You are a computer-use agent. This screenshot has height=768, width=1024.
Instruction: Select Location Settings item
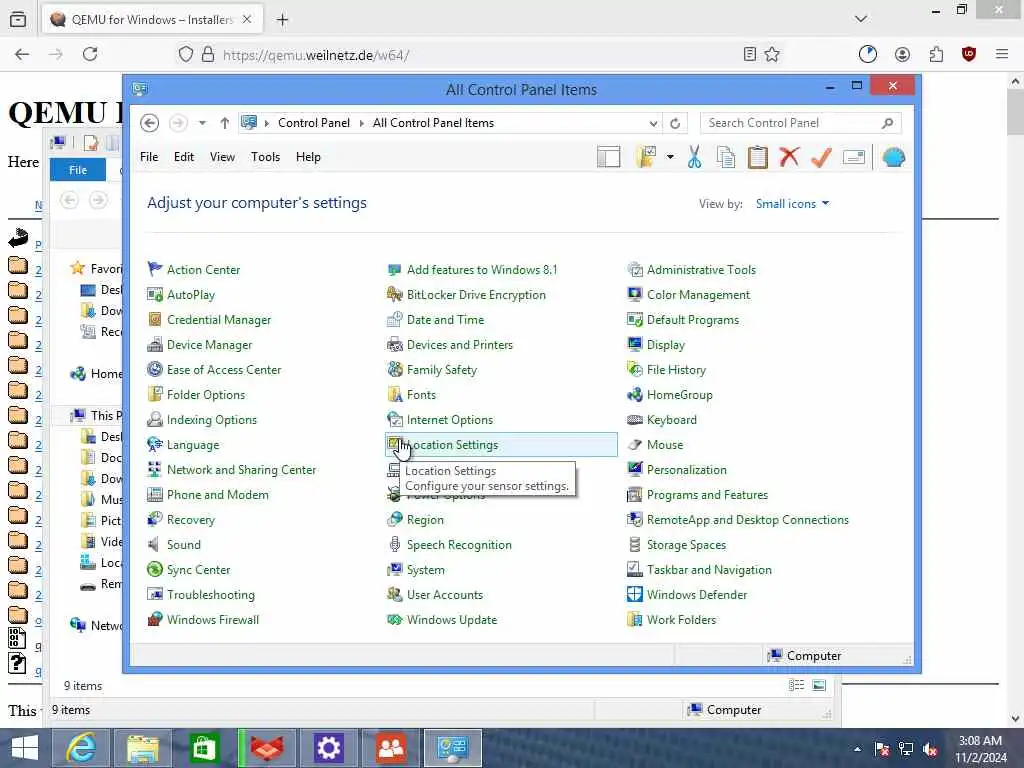(501, 445)
